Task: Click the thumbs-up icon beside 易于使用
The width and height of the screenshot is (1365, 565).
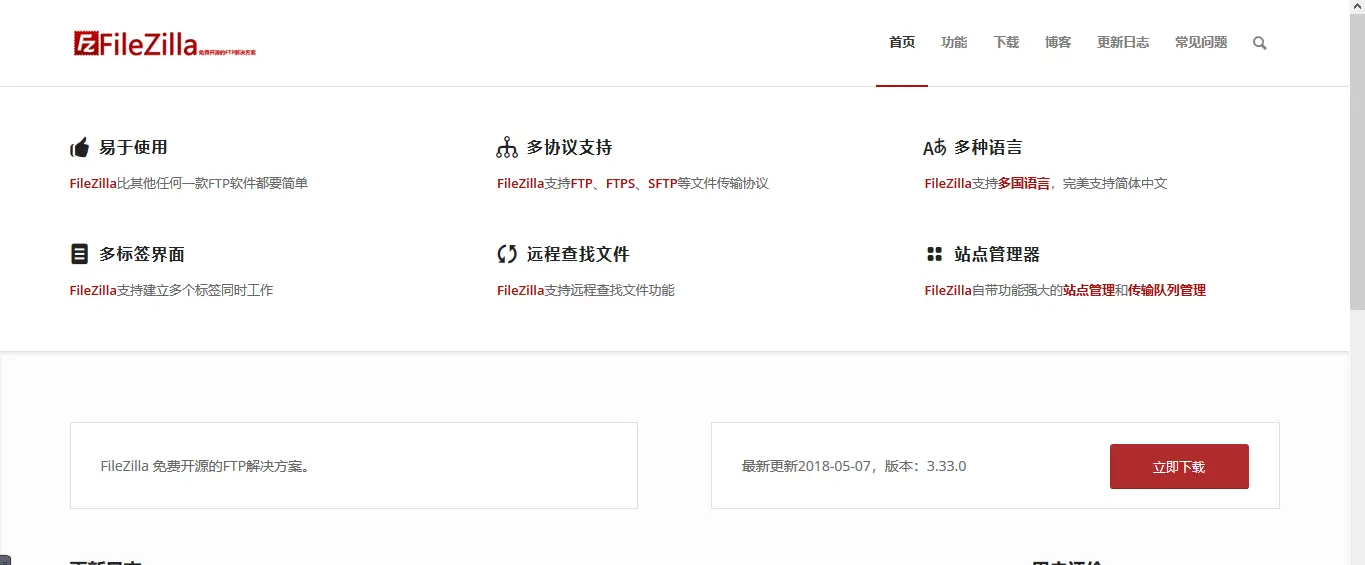Action: pyautogui.click(x=80, y=148)
